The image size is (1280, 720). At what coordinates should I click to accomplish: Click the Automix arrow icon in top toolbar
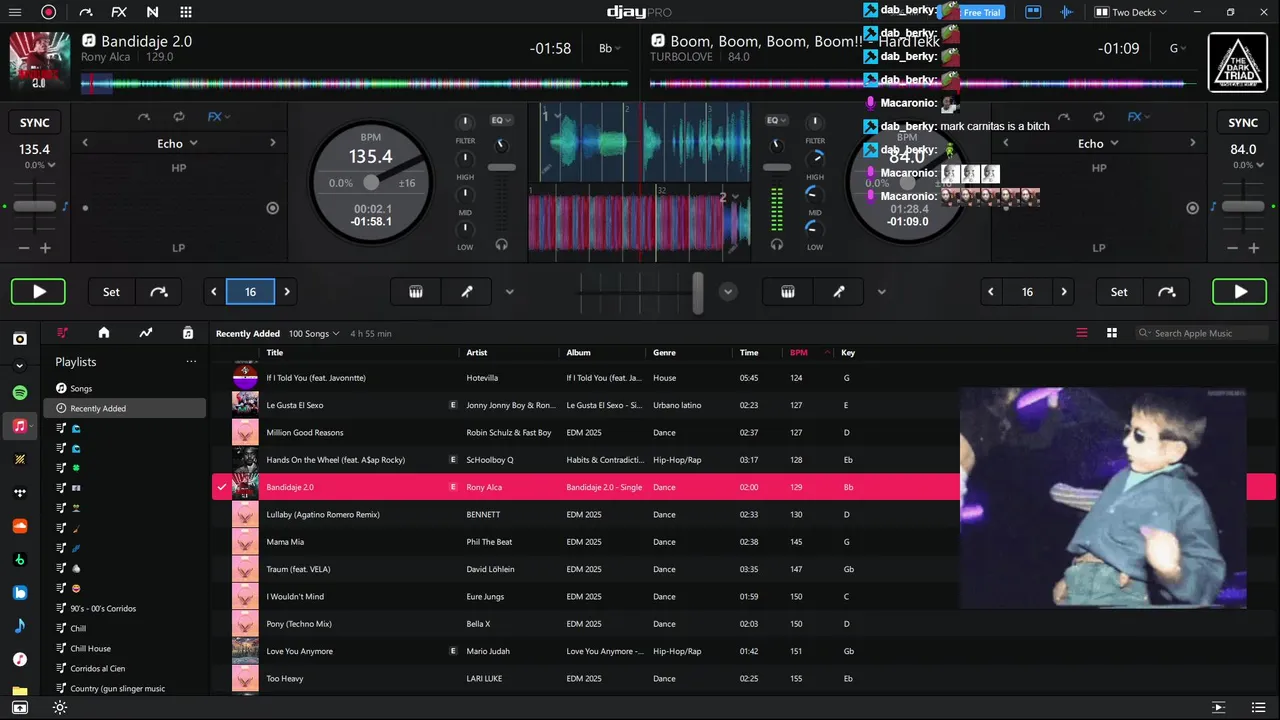tap(85, 12)
